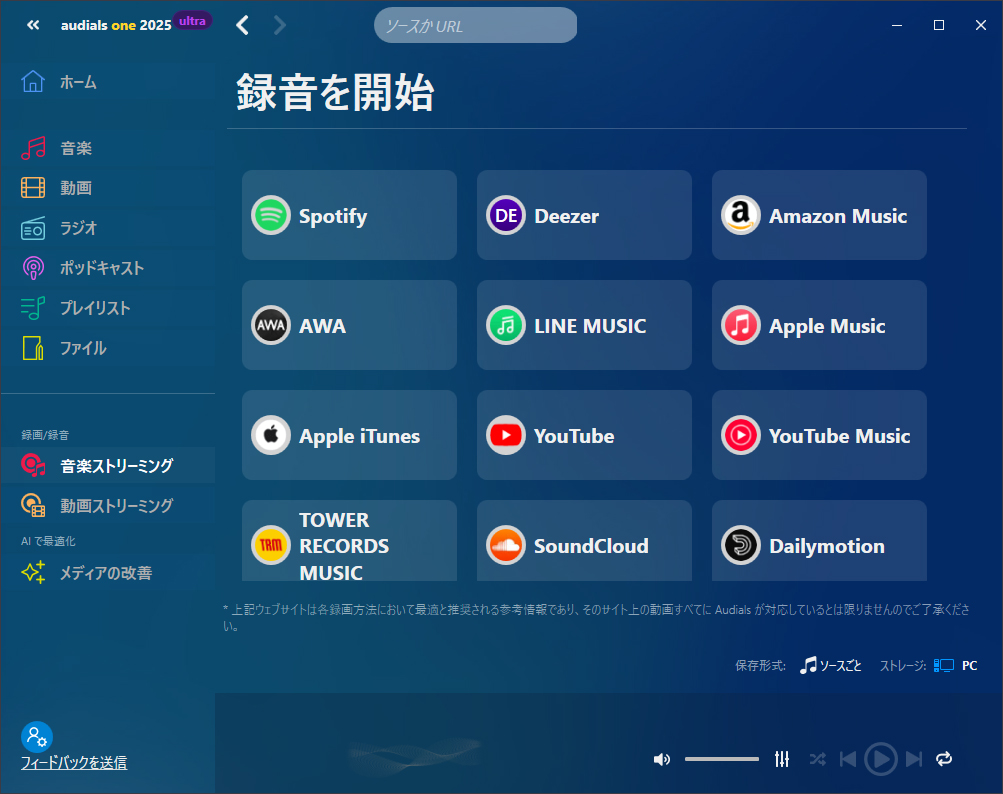1003x794 pixels.
Task: Click the フィードバックを送信 link
Action: 74,763
